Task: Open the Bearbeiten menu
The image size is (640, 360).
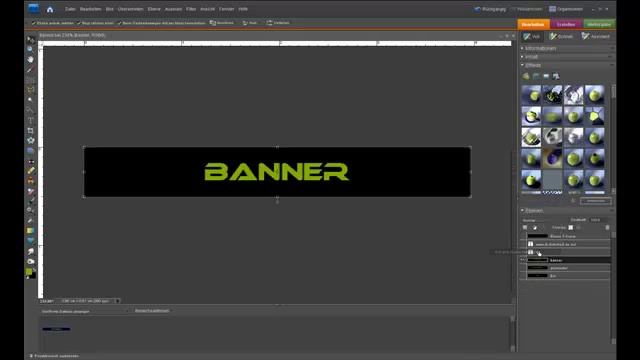Action: pos(91,9)
